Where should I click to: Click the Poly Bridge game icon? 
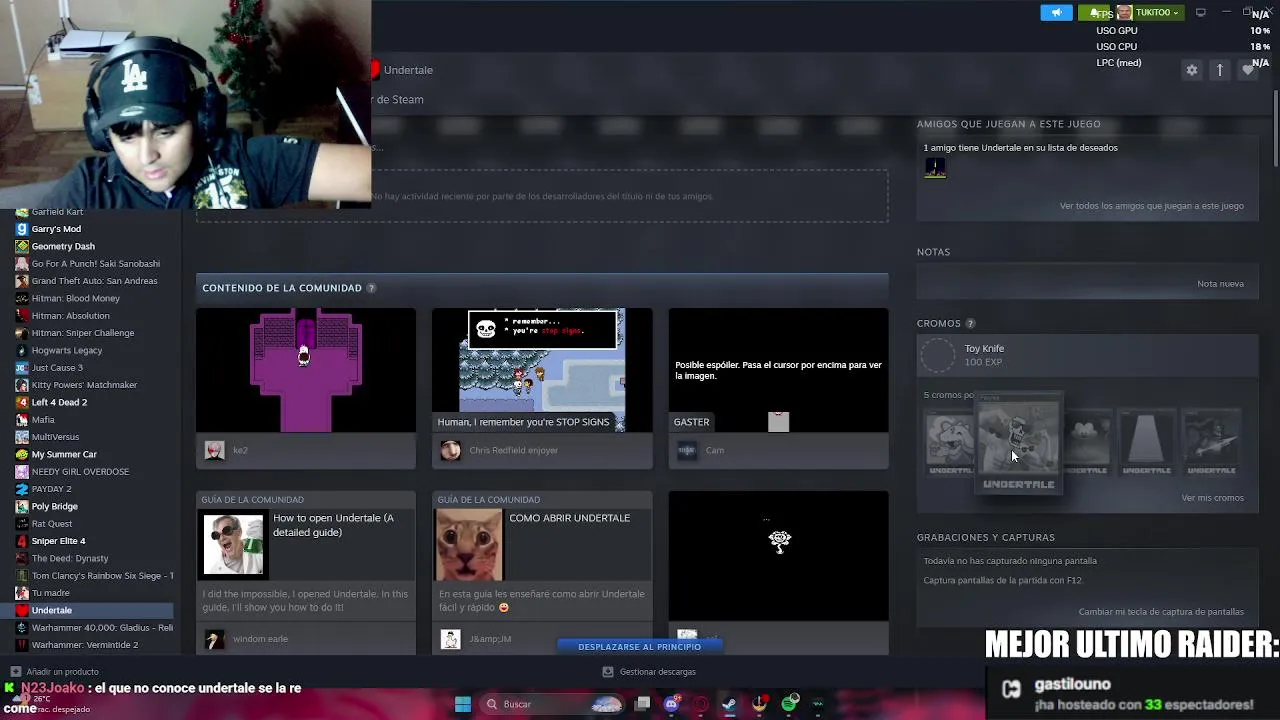click(22, 506)
